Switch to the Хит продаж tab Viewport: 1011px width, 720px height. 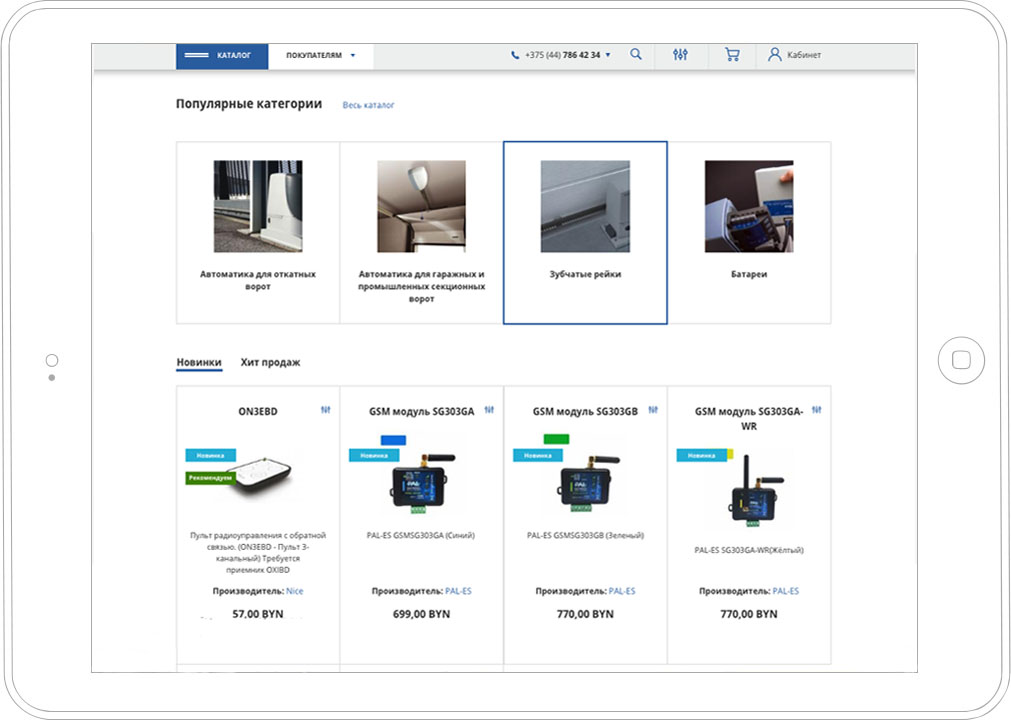point(270,362)
